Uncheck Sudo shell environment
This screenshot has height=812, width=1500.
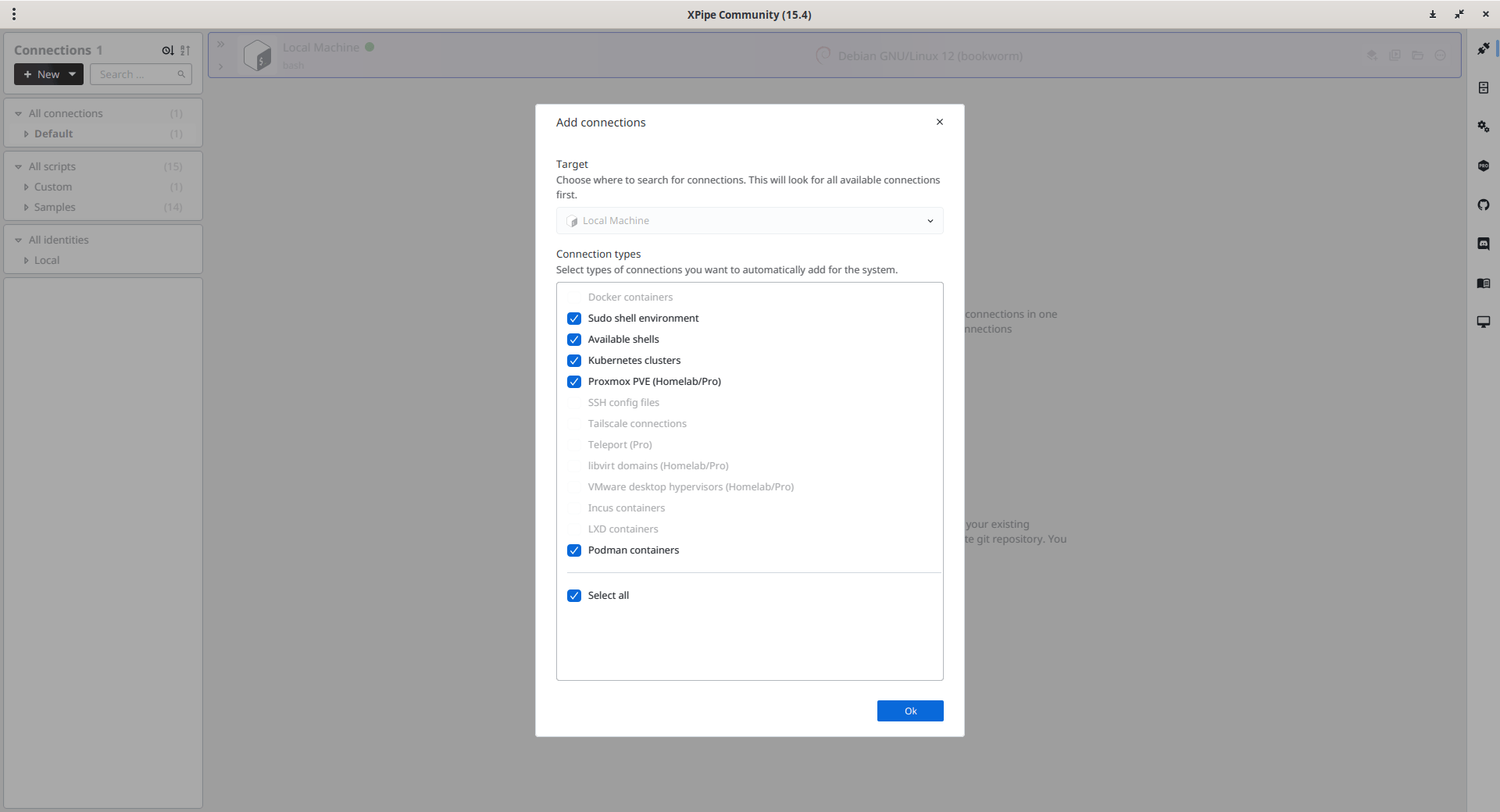click(574, 319)
